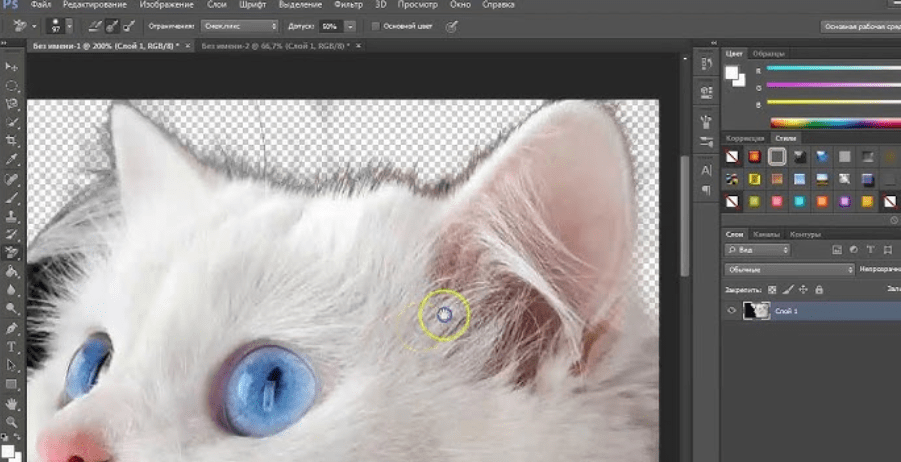Open the Ограничения dropdown
Image resolution: width=901 pixels, height=462 pixels.
coord(239,26)
